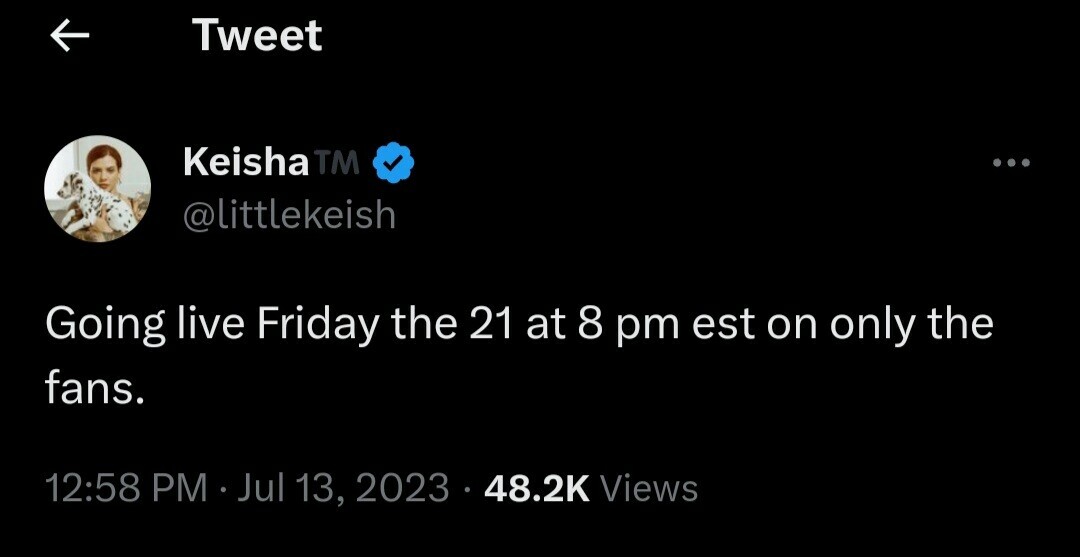1080x557 pixels.
Task: Click the blue verified checkmark badge
Action: point(395,163)
